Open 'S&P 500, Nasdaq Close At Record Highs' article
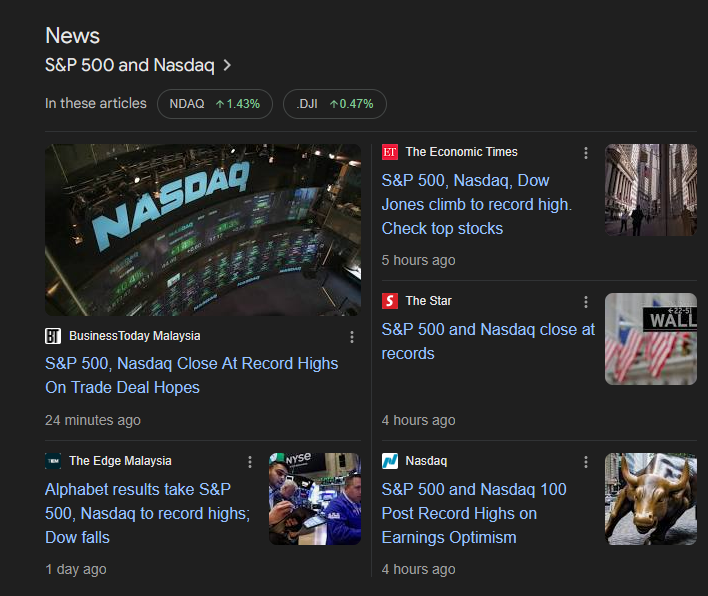 pos(191,375)
